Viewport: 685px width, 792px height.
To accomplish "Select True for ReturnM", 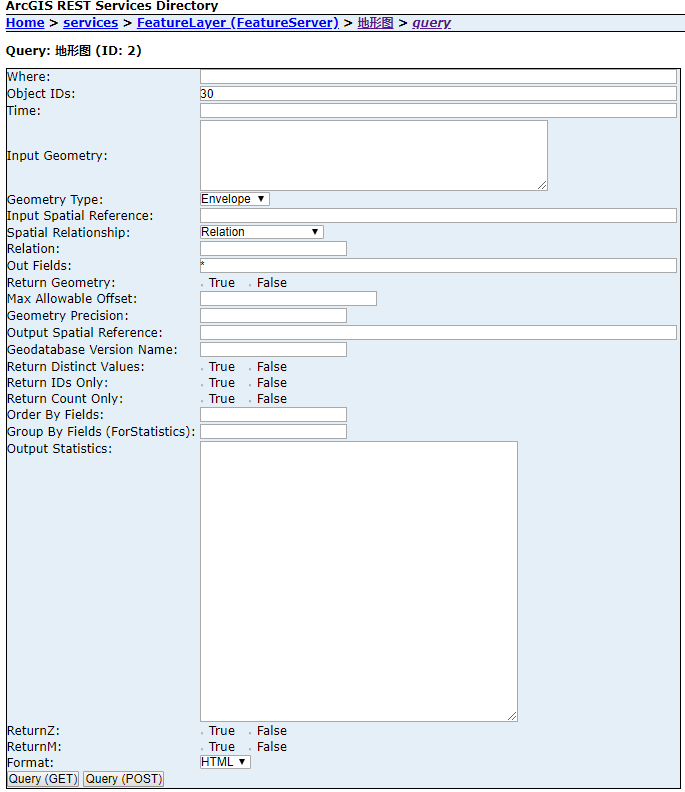I will click(x=203, y=750).
